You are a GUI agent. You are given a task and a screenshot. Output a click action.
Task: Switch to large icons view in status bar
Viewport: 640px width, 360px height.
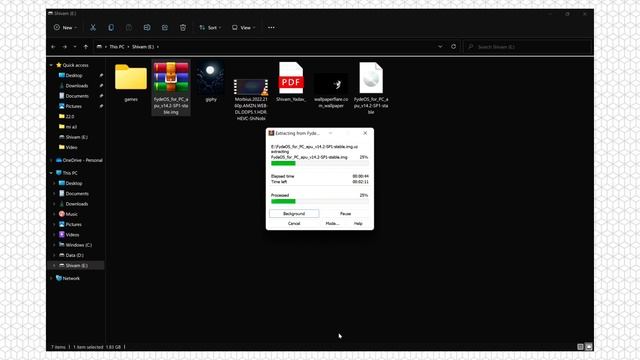pyautogui.click(x=589, y=347)
